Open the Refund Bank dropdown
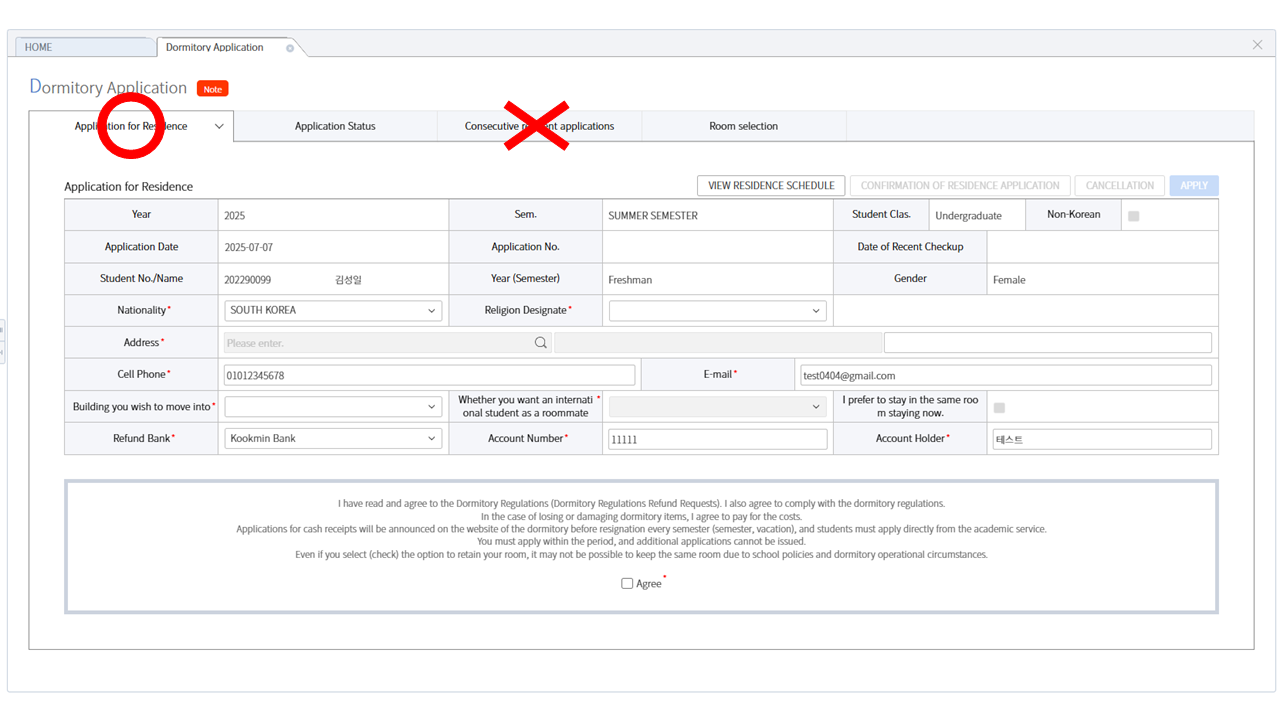This screenshot has height=720, width=1280. pos(332,439)
